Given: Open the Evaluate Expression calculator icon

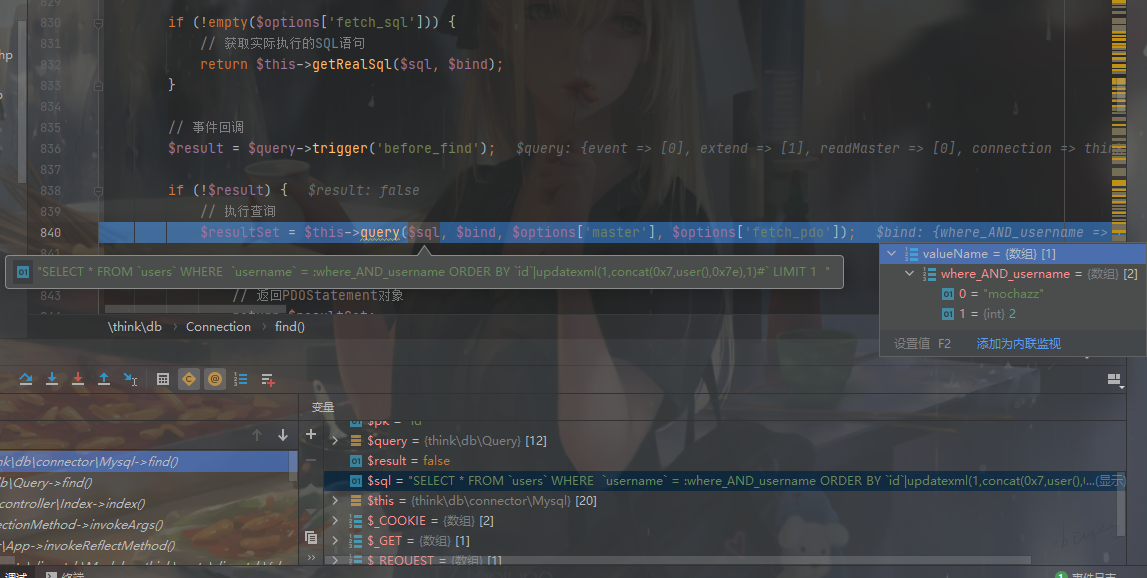Looking at the screenshot, I should point(162,379).
